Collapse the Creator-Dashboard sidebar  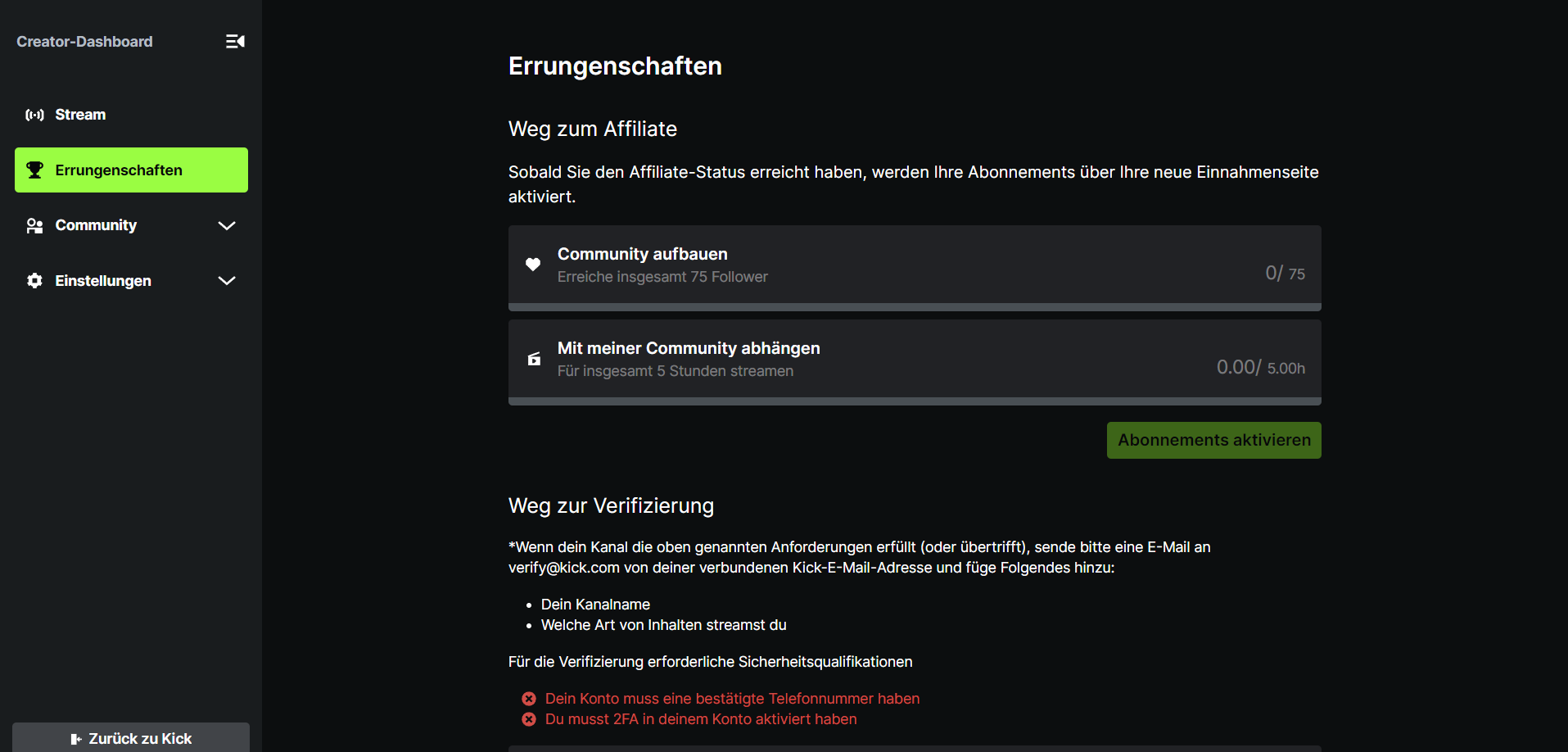(x=235, y=42)
